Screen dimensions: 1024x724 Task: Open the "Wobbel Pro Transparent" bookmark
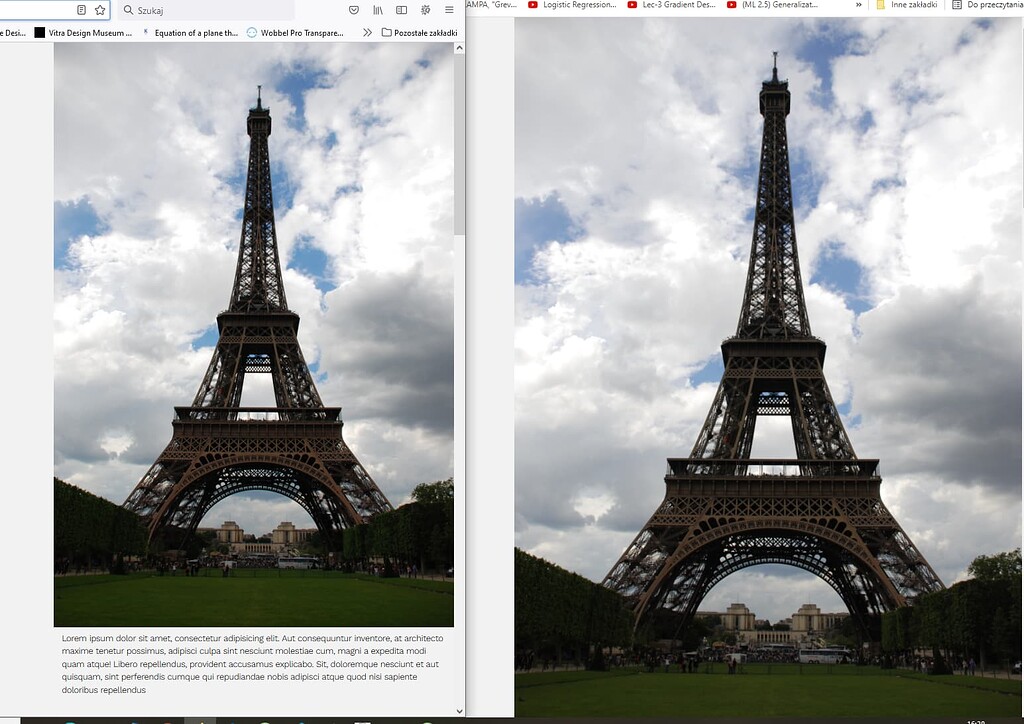coord(300,31)
